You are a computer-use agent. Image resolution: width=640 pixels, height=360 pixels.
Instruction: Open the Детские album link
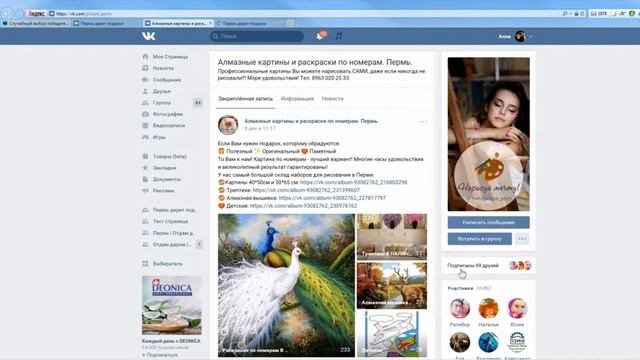click(x=303, y=206)
